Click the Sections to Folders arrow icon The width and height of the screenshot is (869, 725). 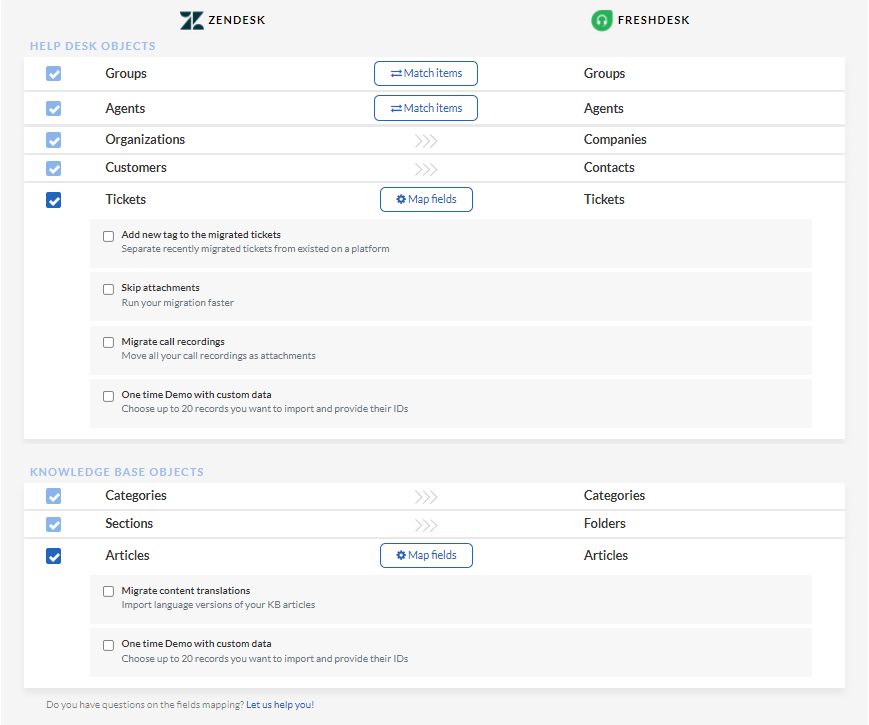coord(426,525)
